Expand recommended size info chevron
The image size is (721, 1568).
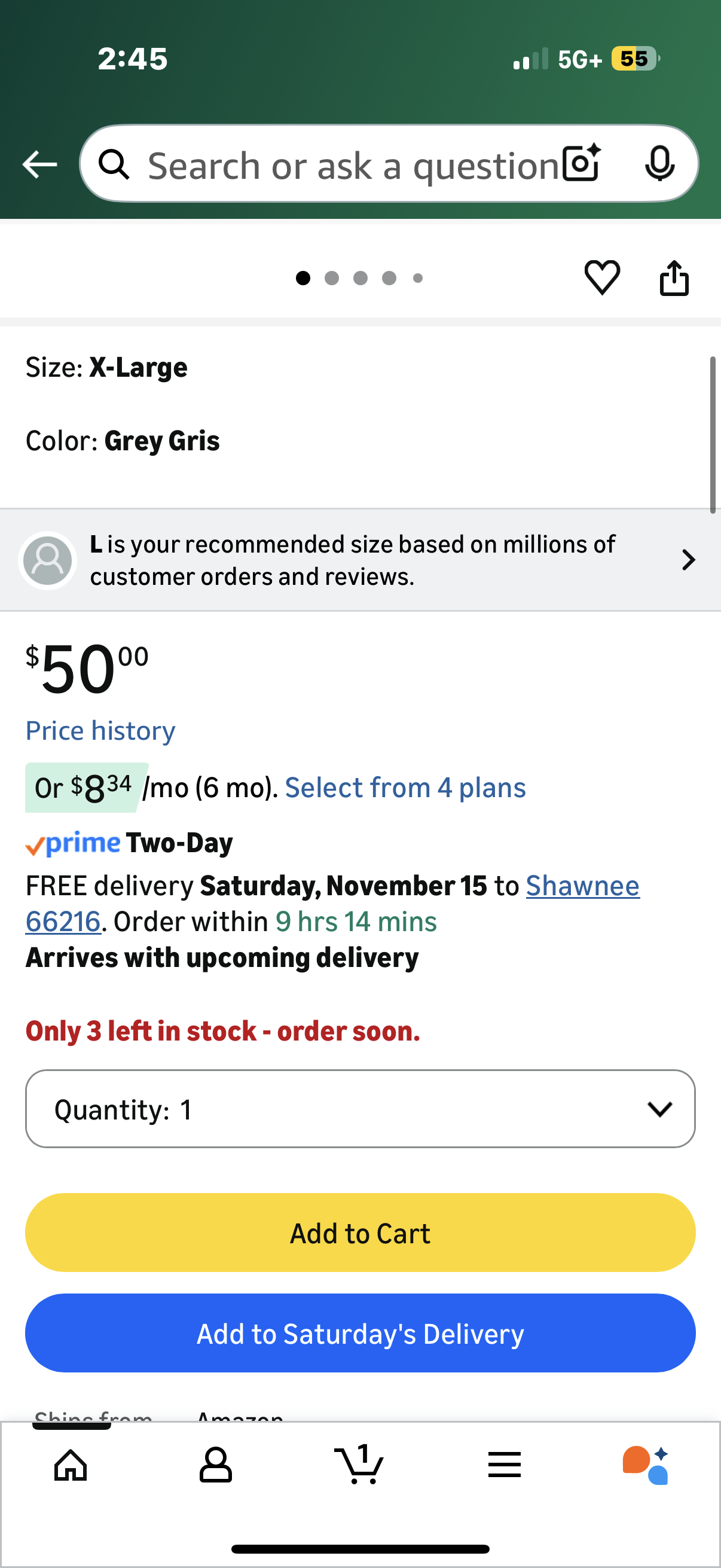tap(688, 560)
